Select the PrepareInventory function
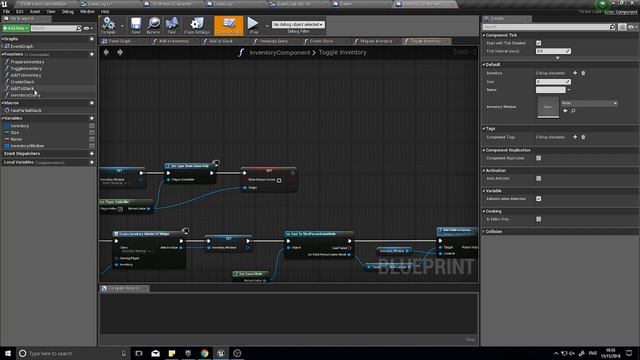The height and width of the screenshot is (360, 640). [x=27, y=62]
